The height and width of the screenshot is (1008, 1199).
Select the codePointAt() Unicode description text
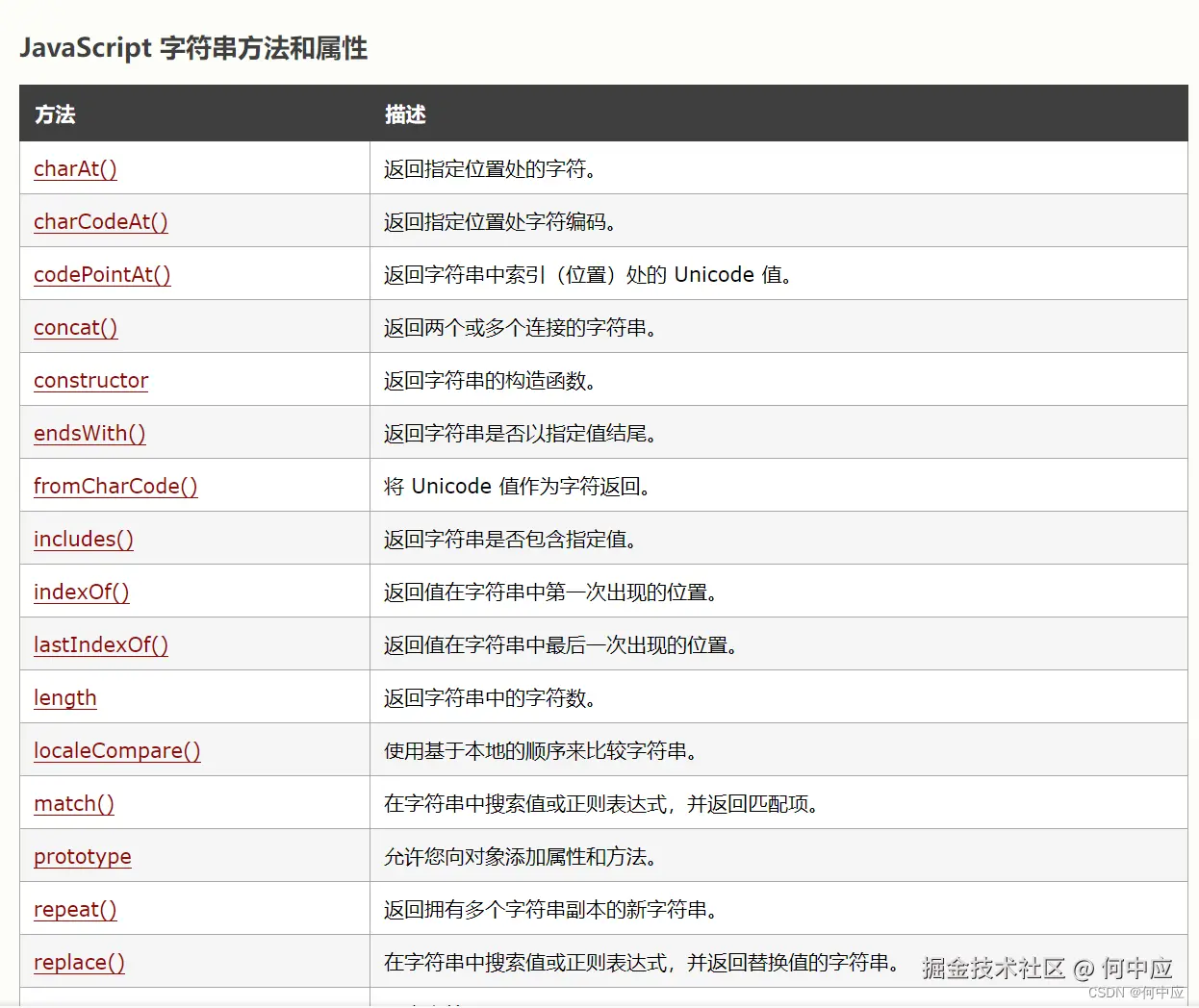point(589,275)
